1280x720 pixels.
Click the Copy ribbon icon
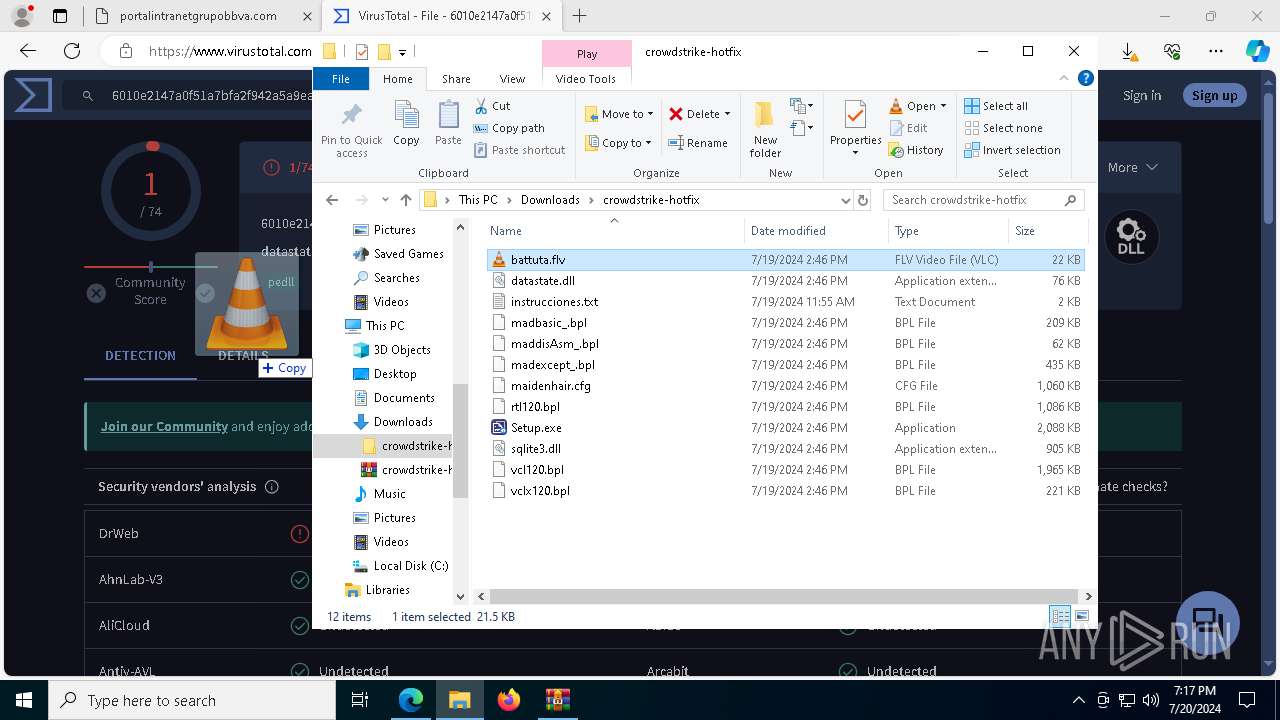point(406,124)
